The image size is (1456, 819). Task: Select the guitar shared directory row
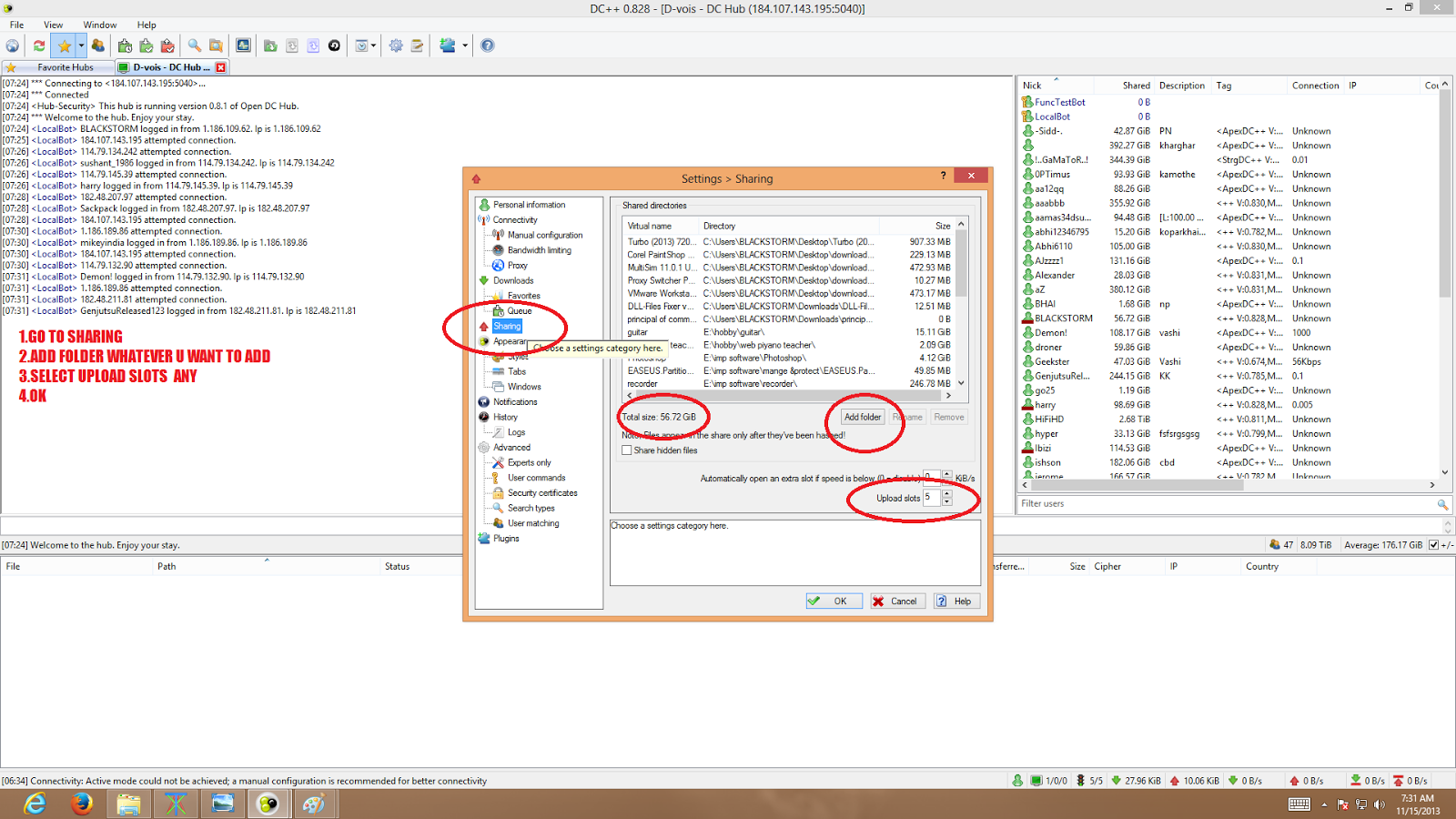click(790, 332)
